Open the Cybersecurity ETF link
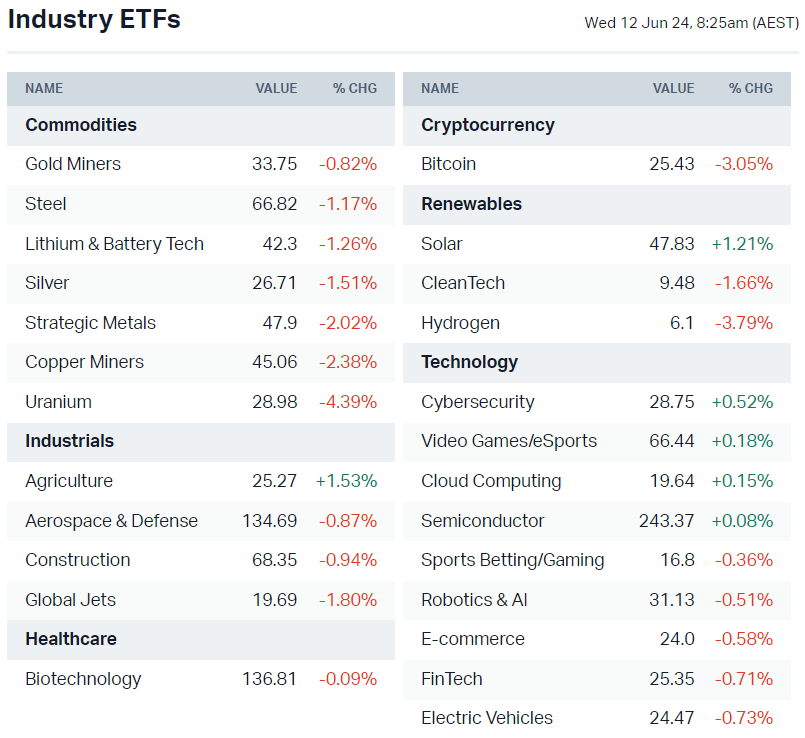The image size is (805, 738). (477, 402)
